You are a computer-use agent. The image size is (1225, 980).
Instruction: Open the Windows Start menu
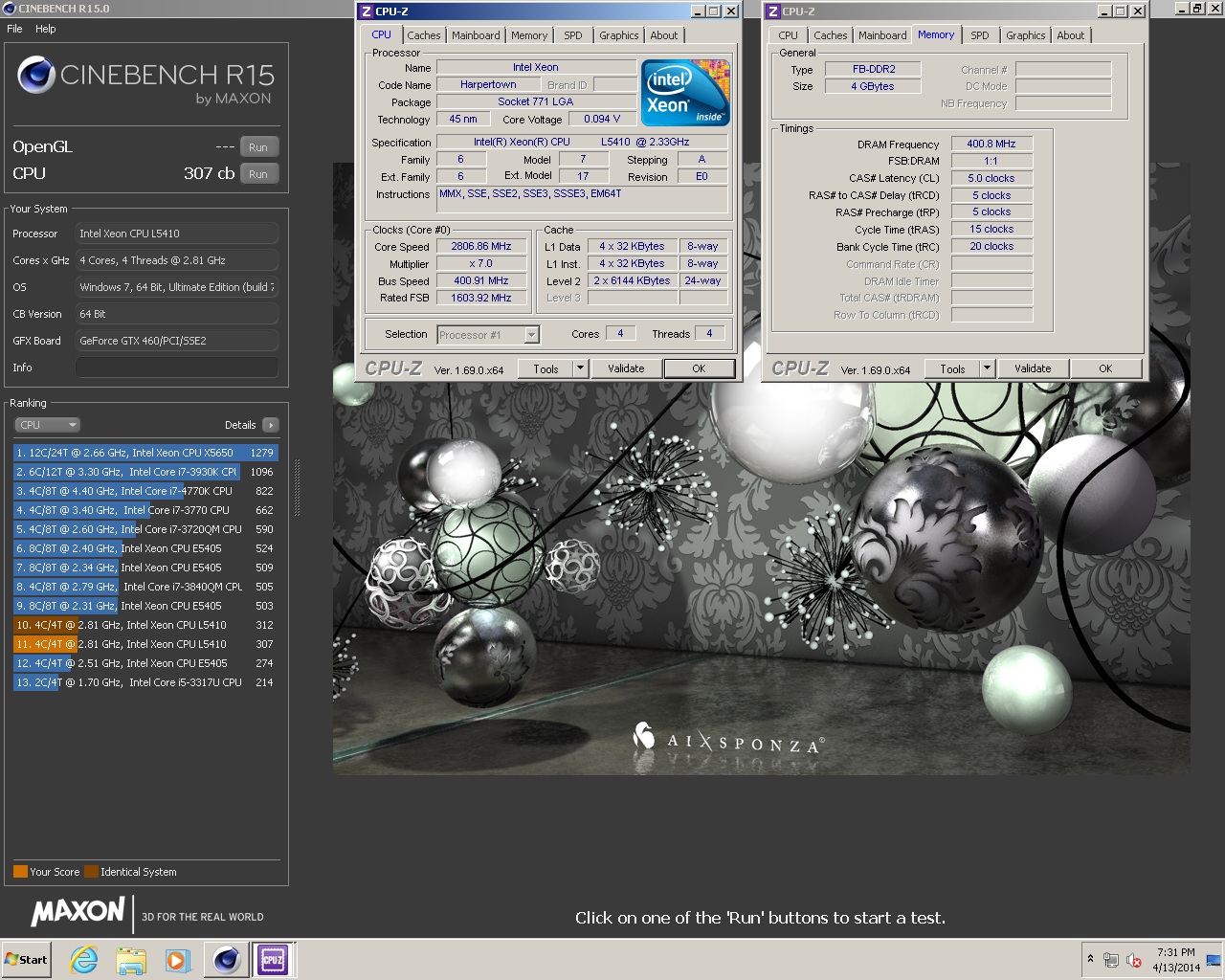(x=26, y=960)
